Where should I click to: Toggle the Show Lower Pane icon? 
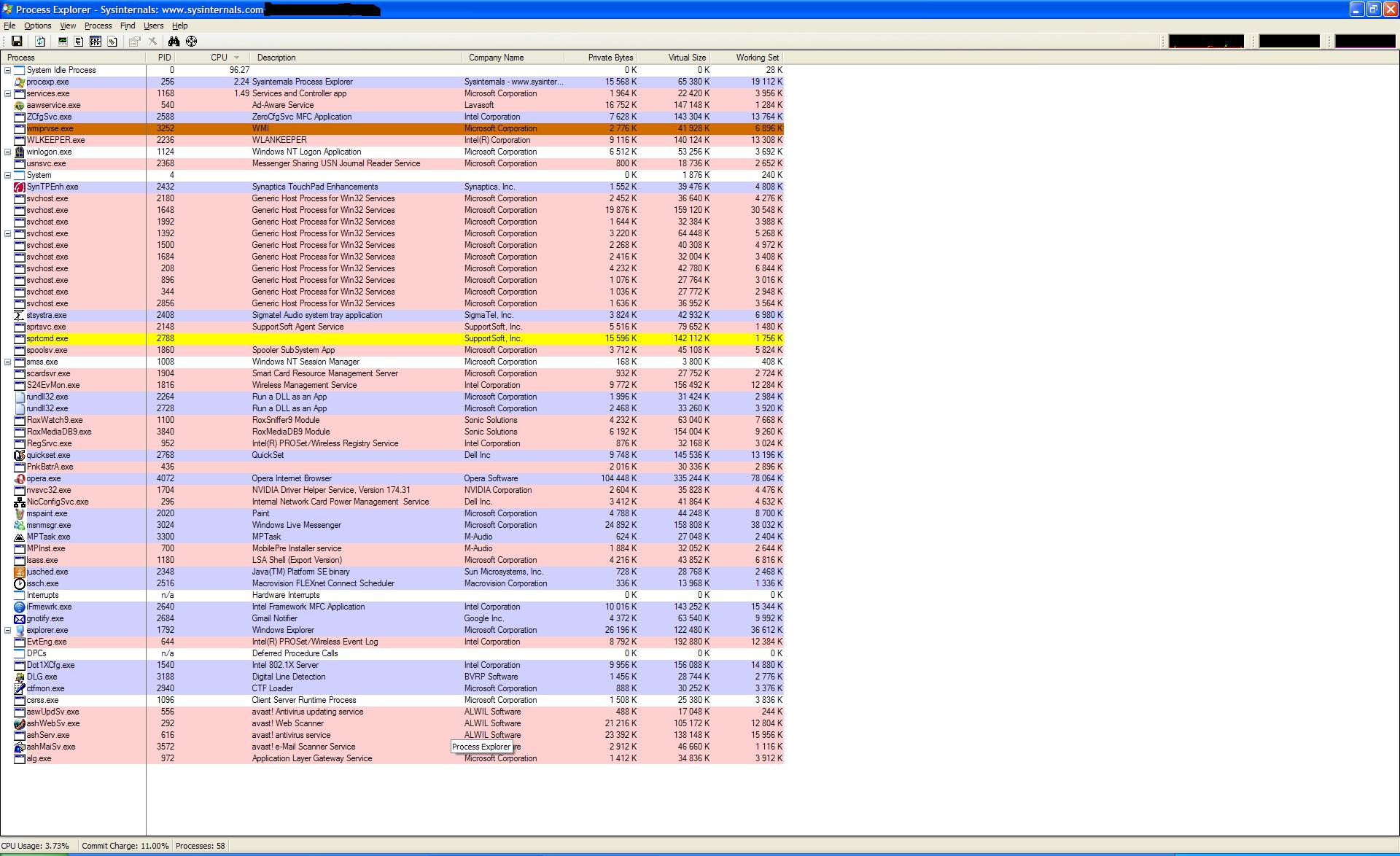96,42
